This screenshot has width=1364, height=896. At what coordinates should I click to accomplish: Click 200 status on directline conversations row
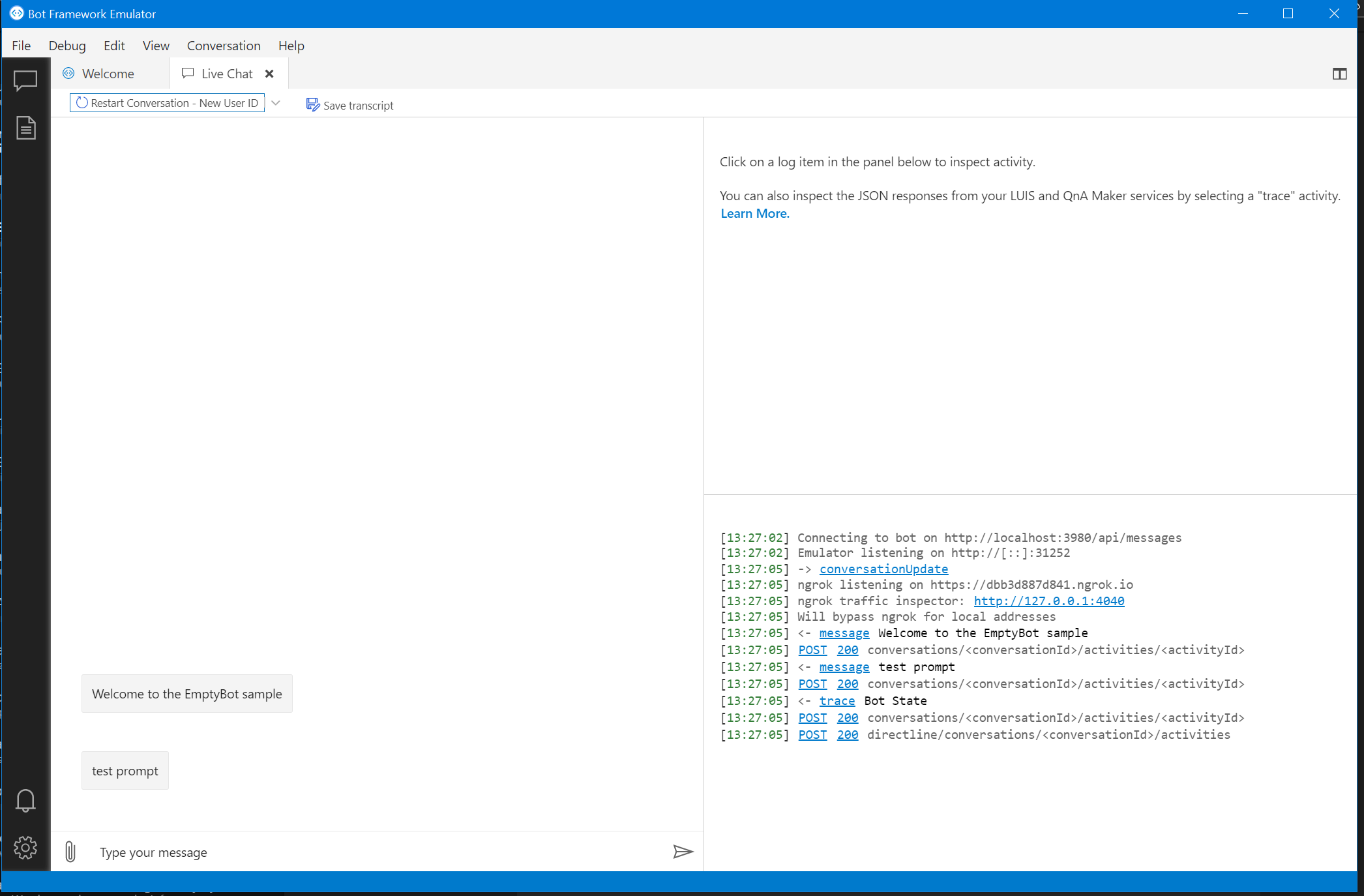pyautogui.click(x=848, y=735)
